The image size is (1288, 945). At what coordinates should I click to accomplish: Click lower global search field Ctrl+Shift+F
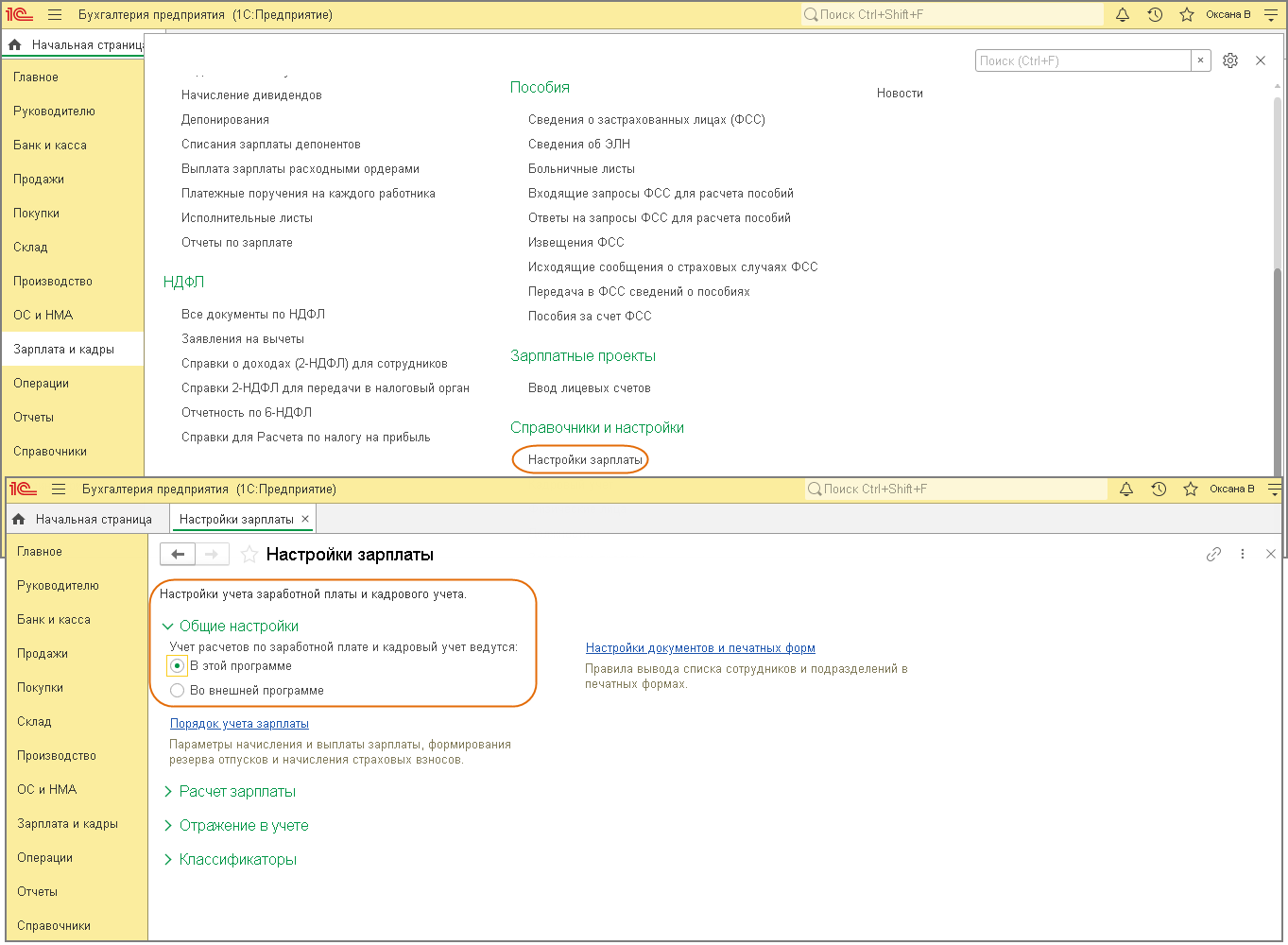click(956, 490)
